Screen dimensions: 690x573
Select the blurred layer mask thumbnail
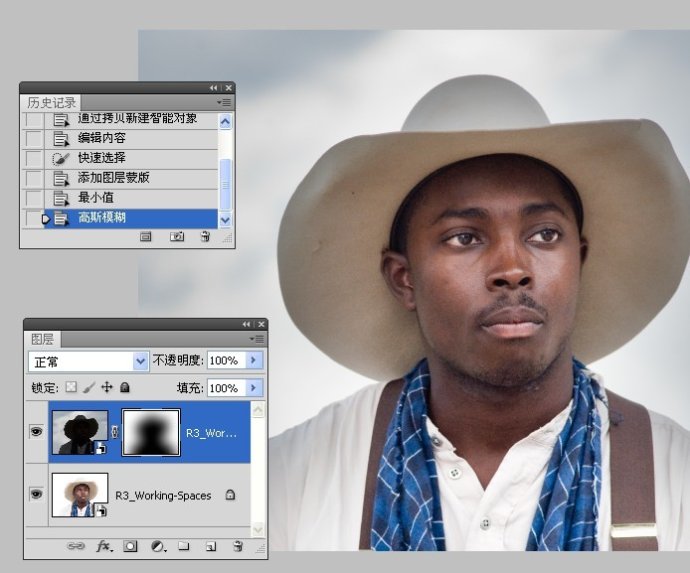[151, 432]
